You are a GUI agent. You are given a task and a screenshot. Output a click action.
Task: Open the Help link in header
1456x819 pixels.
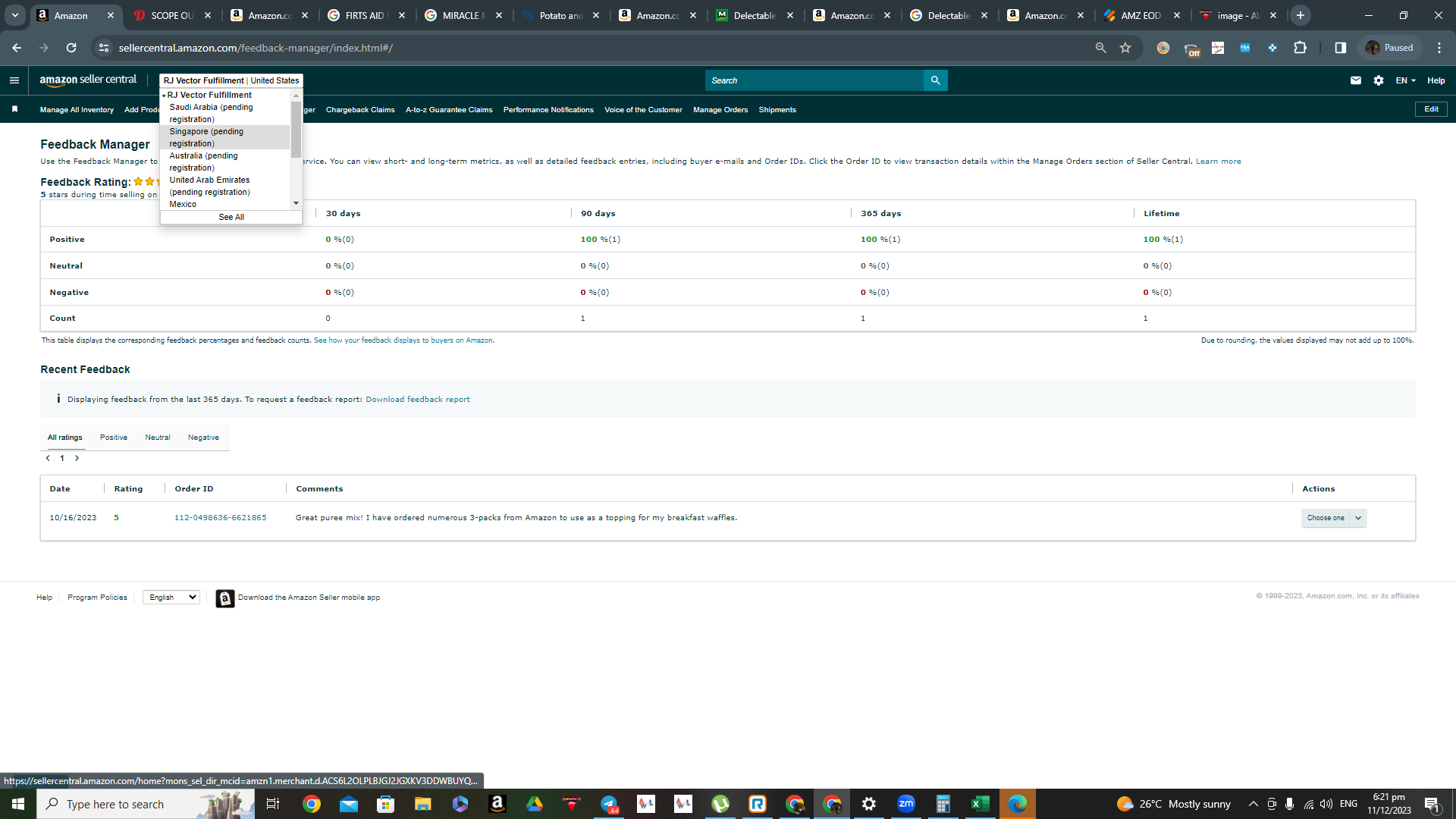(x=1436, y=80)
